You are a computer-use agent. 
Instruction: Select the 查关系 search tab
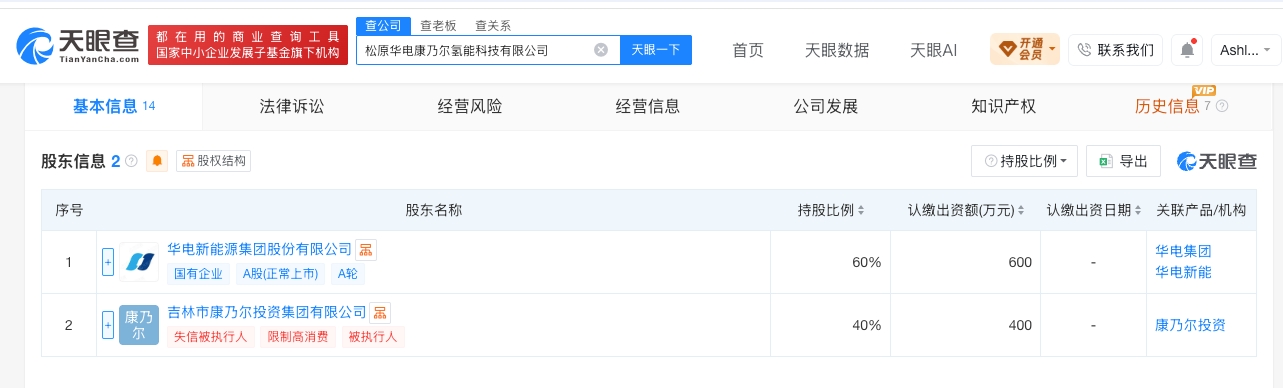pyautogui.click(x=492, y=26)
